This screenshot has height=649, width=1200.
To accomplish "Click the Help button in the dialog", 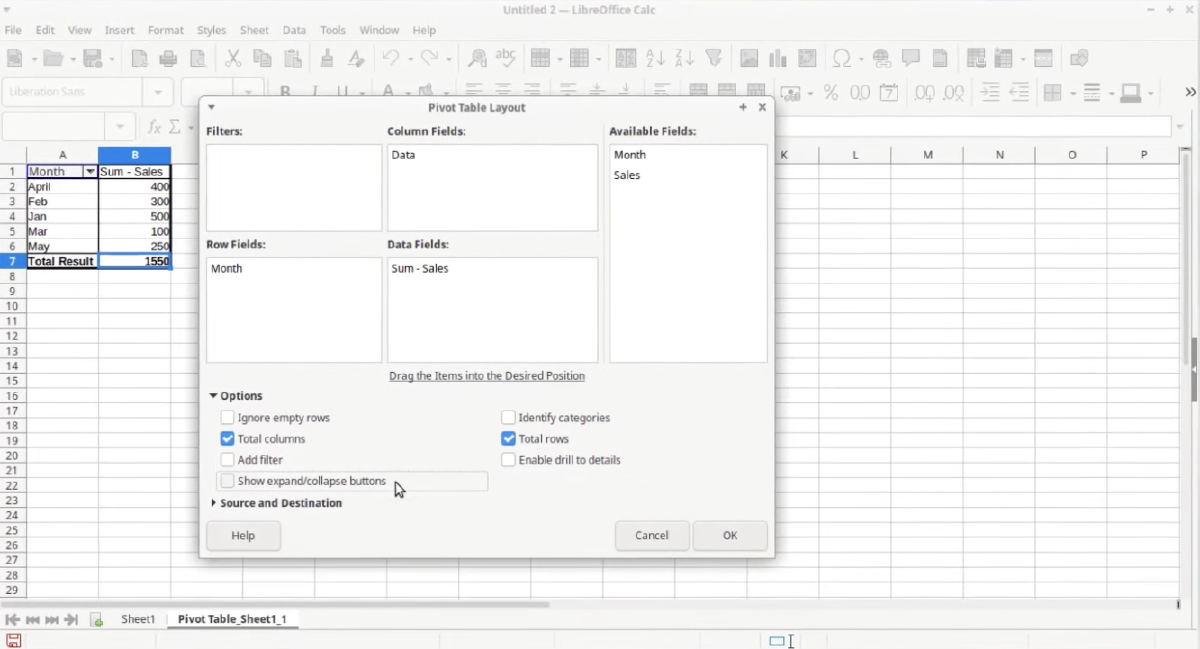I will pos(243,535).
